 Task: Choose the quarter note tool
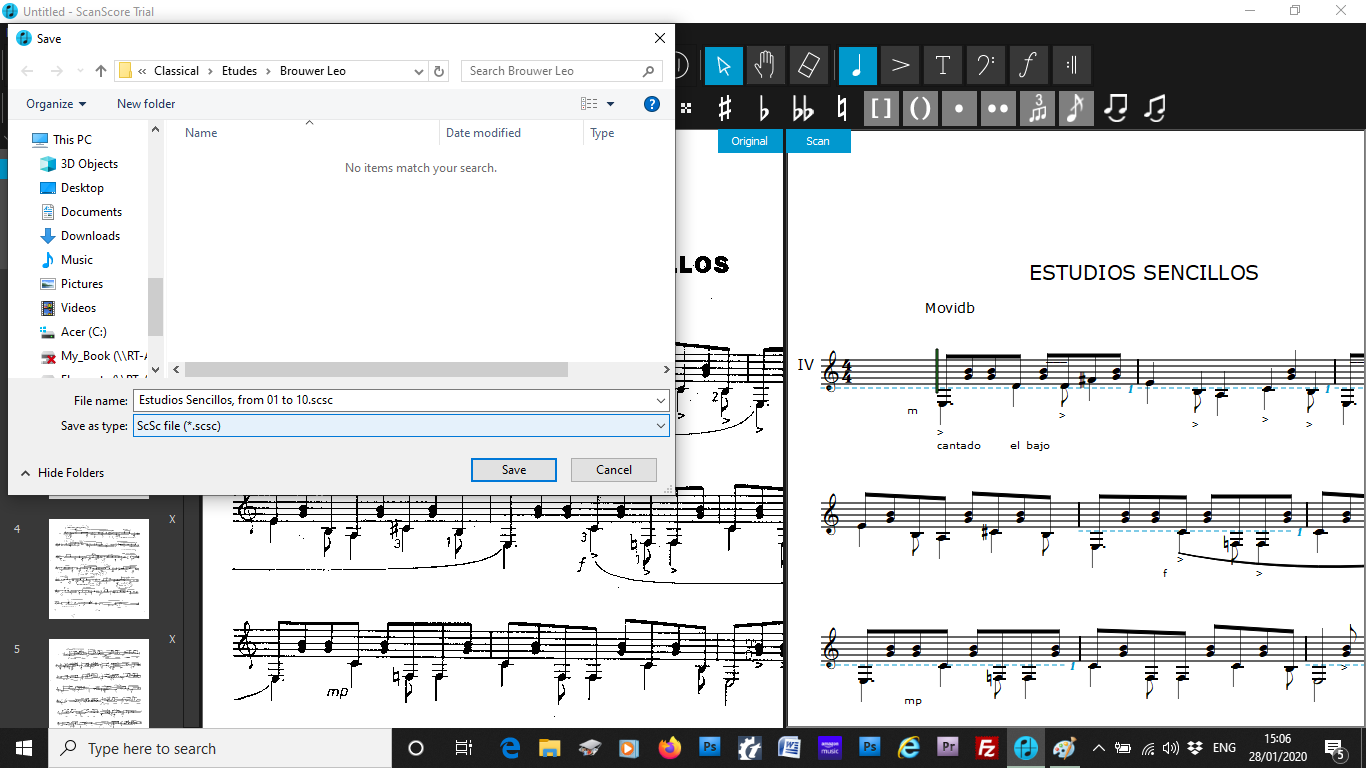pyautogui.click(x=858, y=65)
